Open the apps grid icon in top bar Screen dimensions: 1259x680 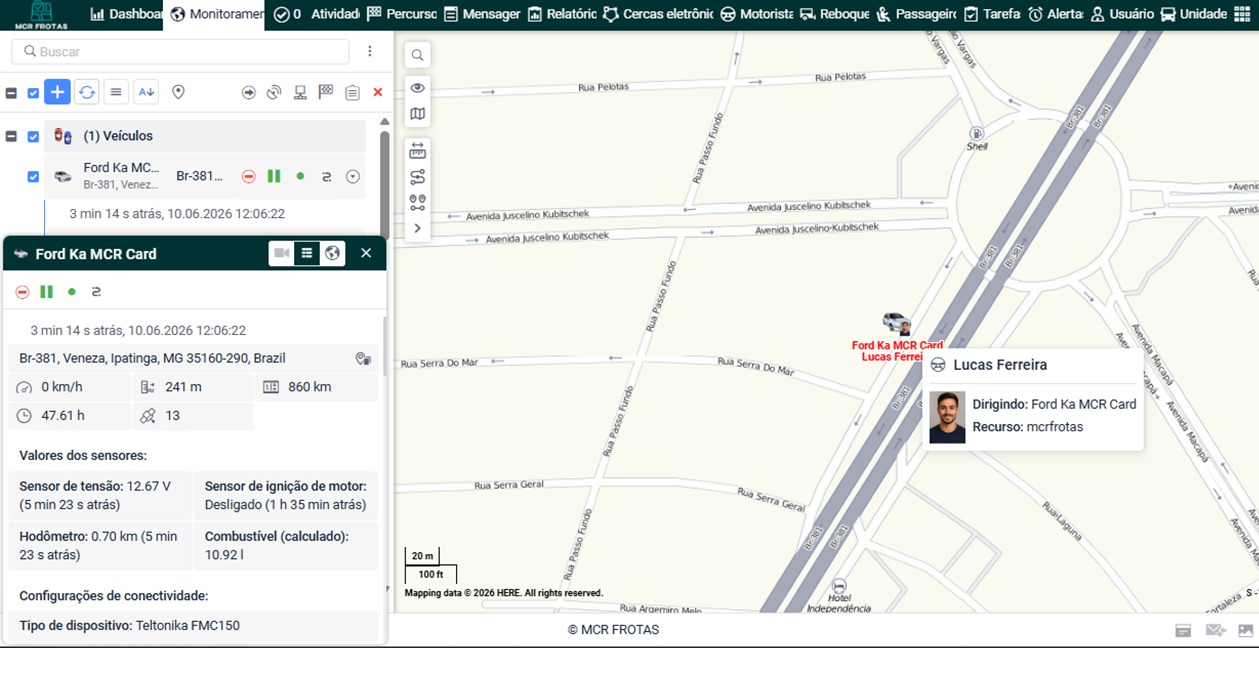(1242, 14)
